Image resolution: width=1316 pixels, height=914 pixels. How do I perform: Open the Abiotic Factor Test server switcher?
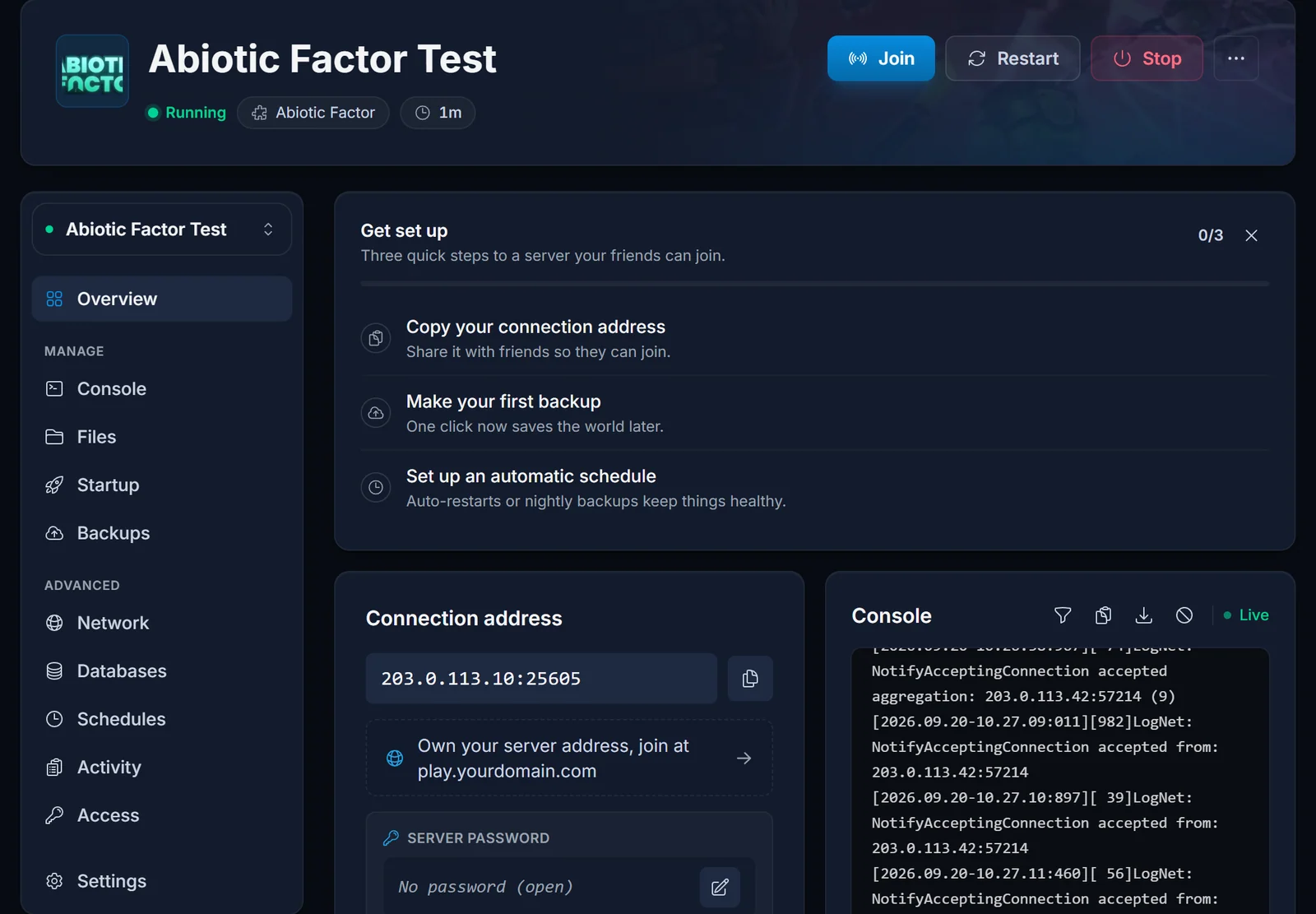[162, 230]
